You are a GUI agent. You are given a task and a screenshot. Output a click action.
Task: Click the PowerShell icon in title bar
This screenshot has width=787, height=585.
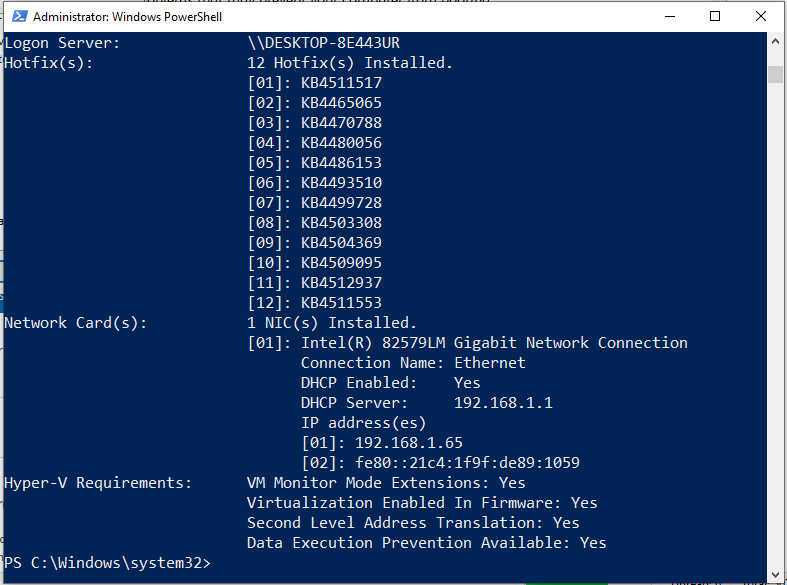pyautogui.click(x=20, y=16)
